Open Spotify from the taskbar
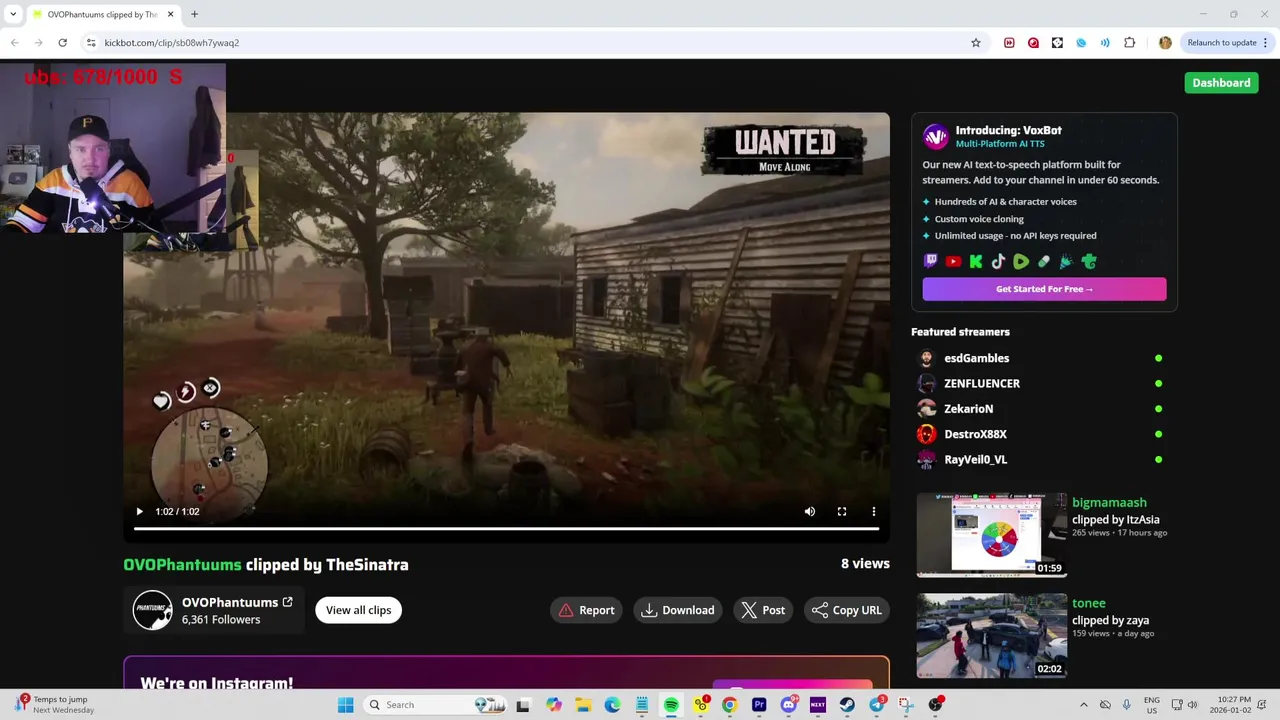The width and height of the screenshot is (1280, 720). tap(671, 705)
